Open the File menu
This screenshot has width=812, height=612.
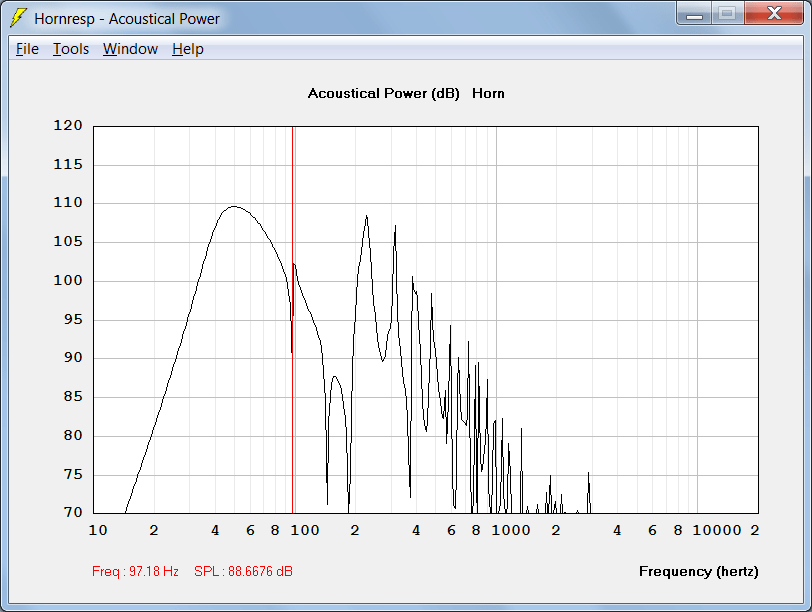27,49
